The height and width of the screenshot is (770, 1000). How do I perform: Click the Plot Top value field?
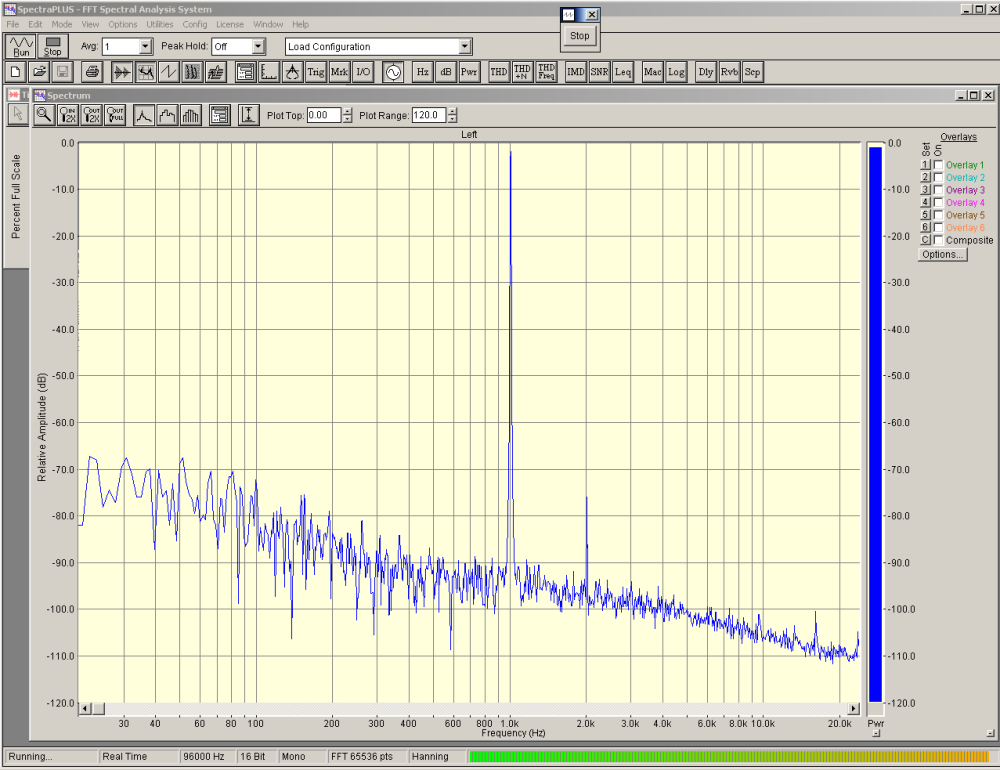[x=323, y=115]
